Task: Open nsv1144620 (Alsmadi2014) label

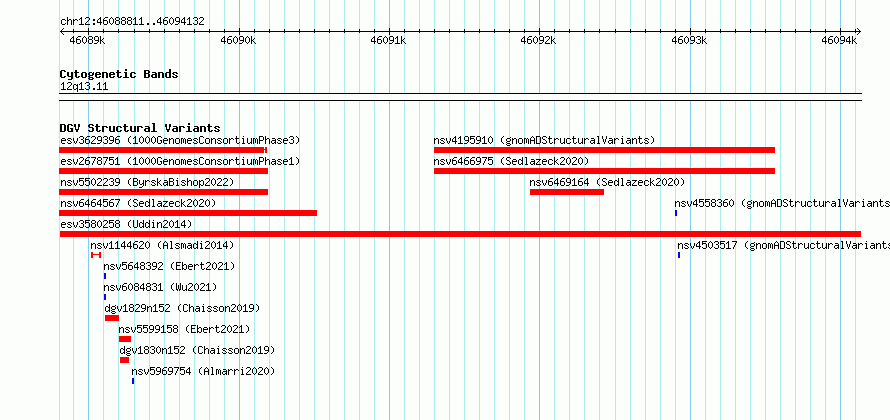Action: [162, 245]
